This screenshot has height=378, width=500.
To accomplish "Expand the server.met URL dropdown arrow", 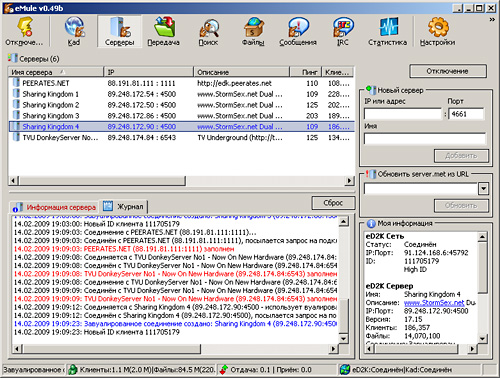I will click(x=483, y=189).
